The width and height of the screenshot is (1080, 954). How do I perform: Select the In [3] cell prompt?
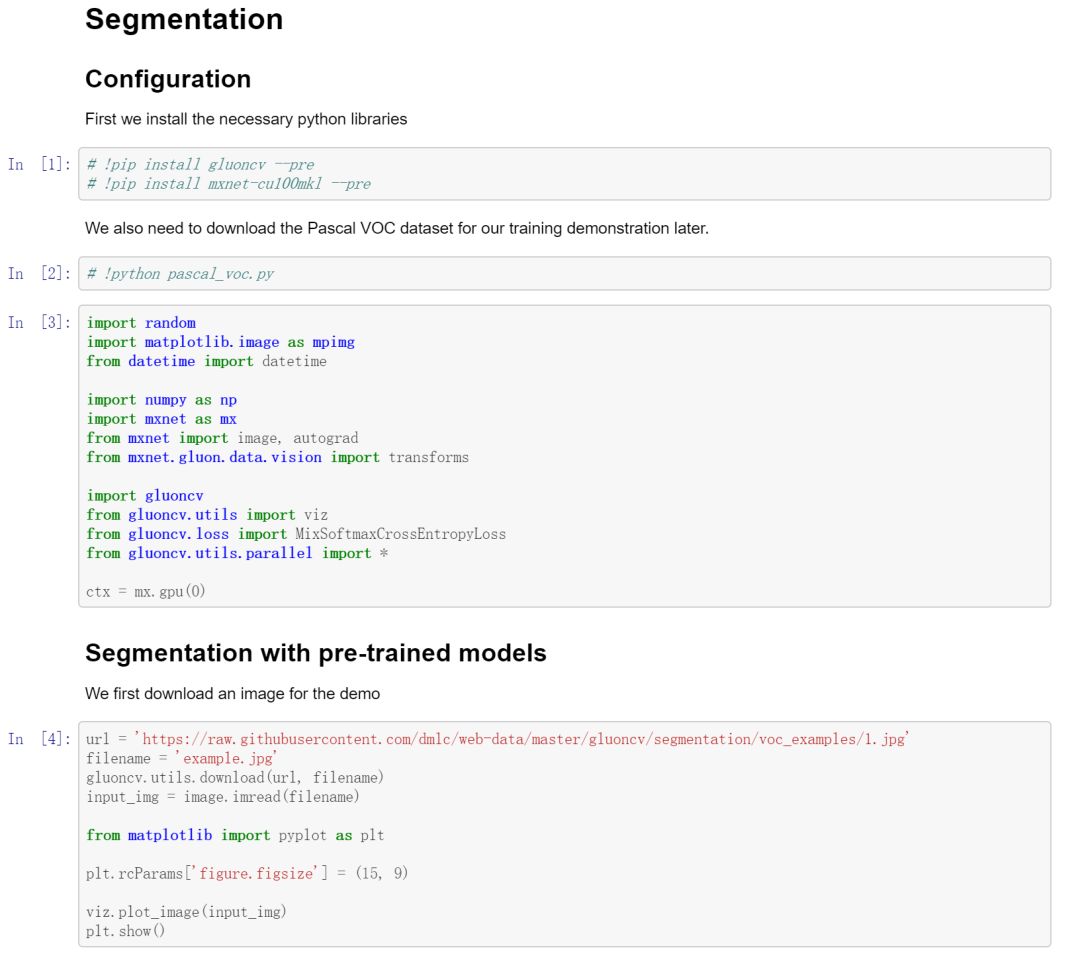(40, 323)
